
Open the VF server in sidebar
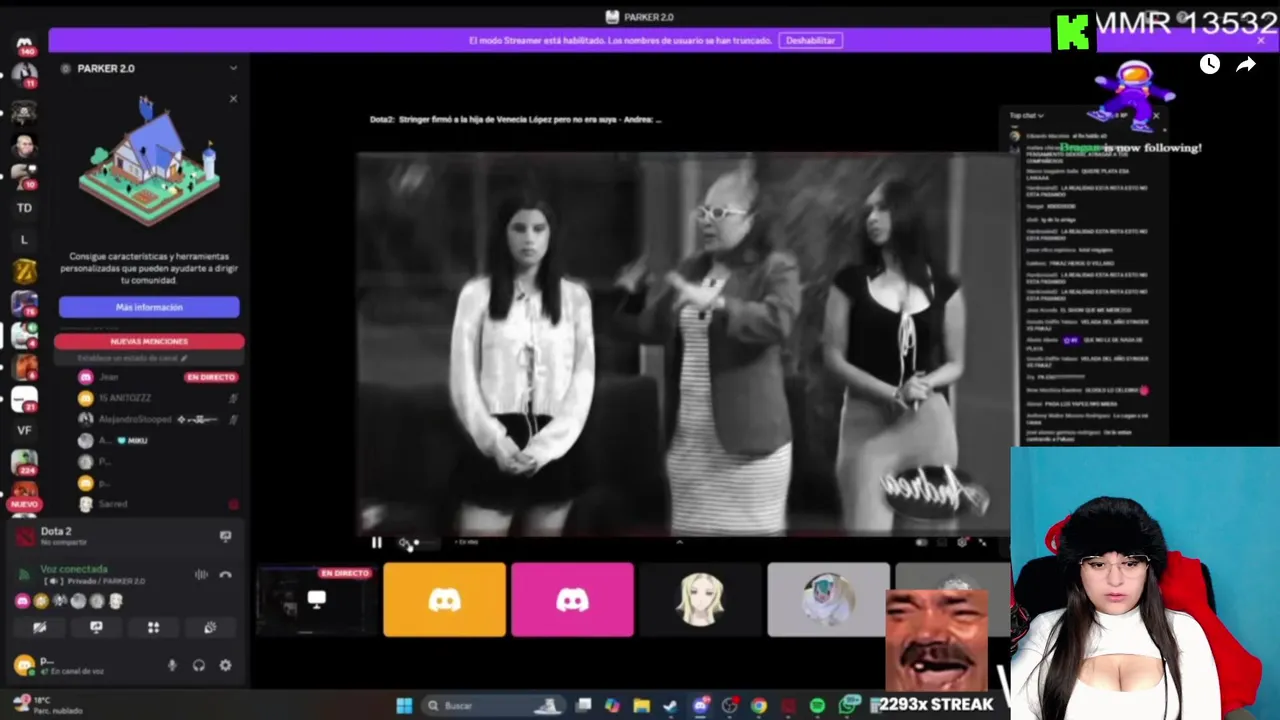(x=24, y=430)
